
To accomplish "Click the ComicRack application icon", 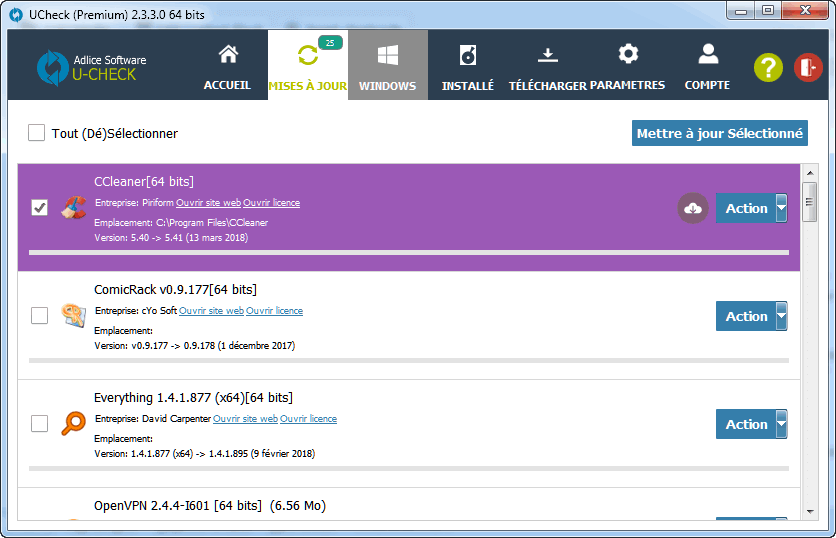I will pyautogui.click(x=73, y=316).
